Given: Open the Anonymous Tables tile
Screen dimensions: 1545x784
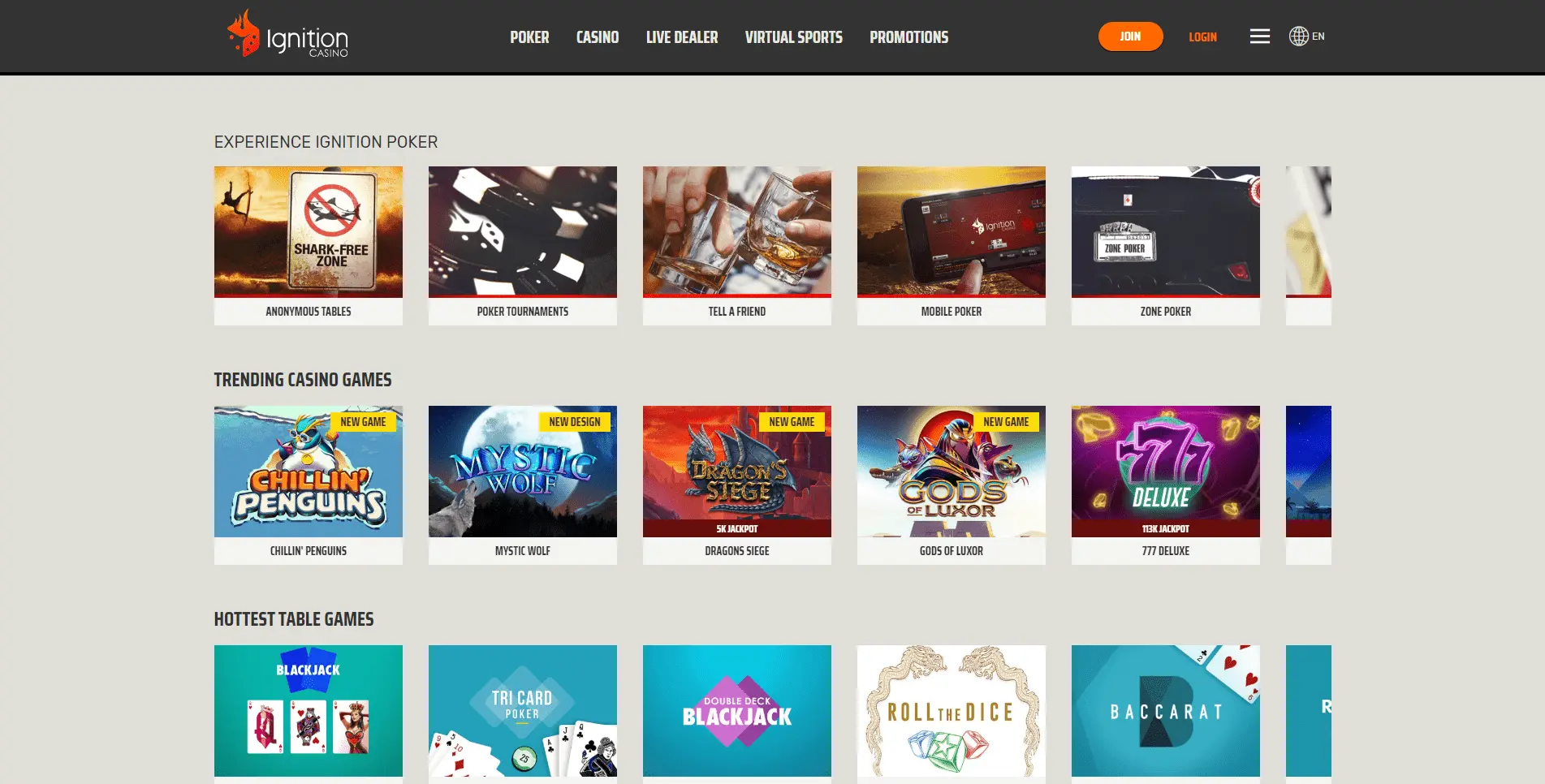Looking at the screenshot, I should (x=309, y=246).
